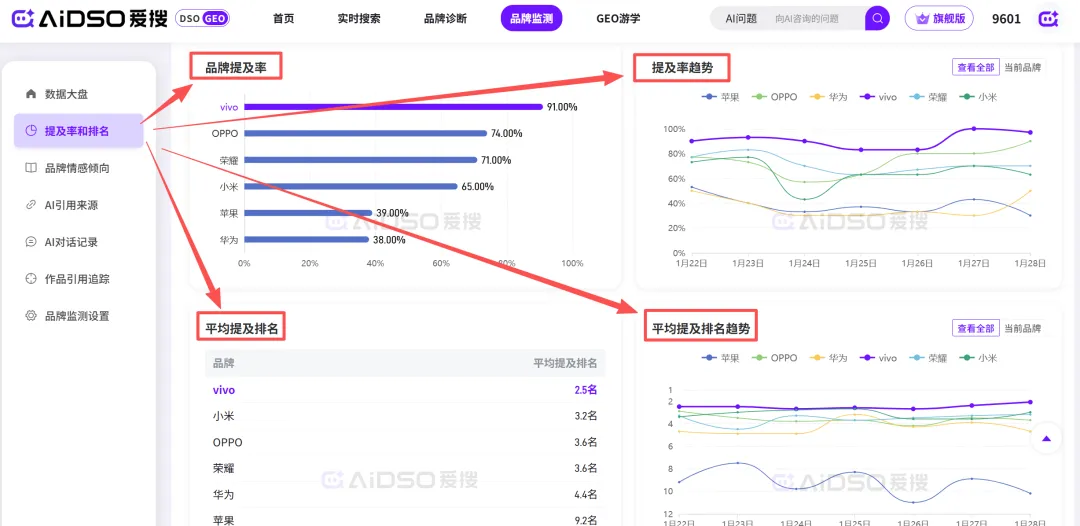Select 当前品牌 in 平均提及排名趋势 panel
The image size is (1080, 526).
tap(1022, 328)
